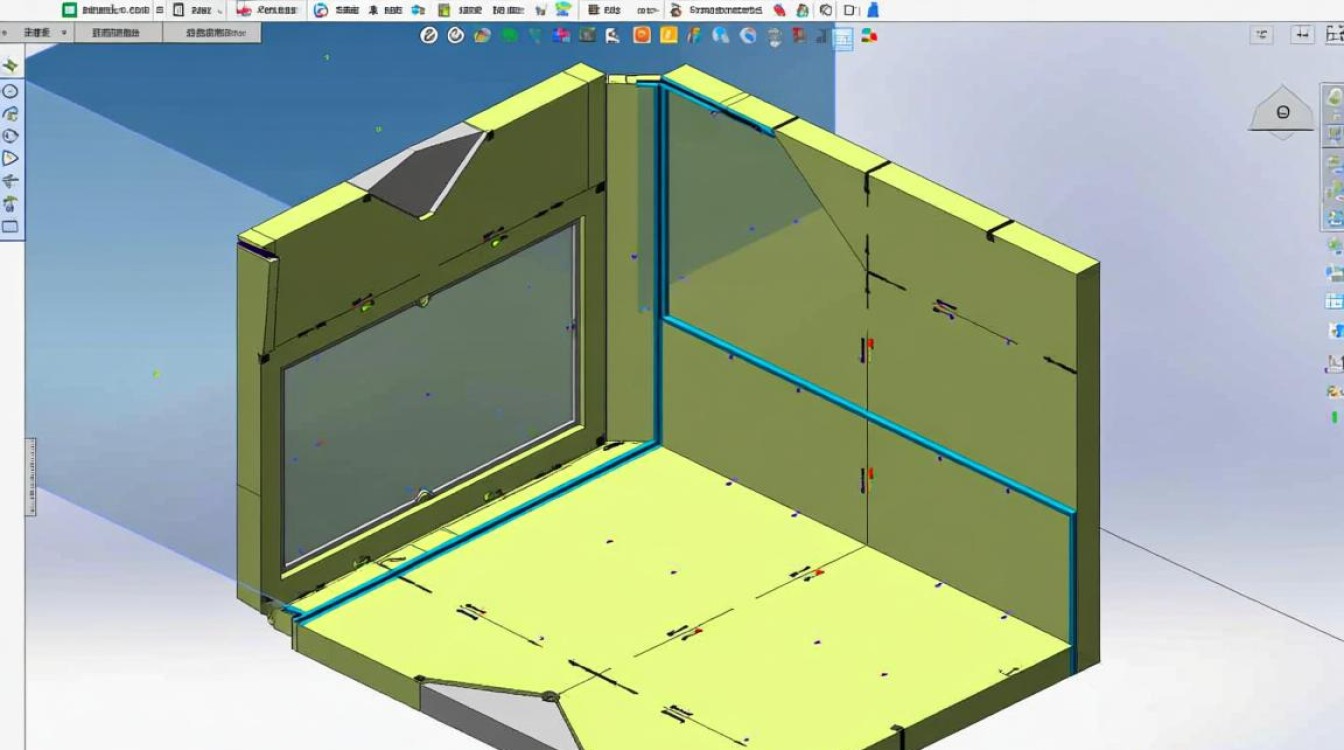Select the triangle-shaped tool in left toolbar
The height and width of the screenshot is (750, 1344).
point(10,158)
